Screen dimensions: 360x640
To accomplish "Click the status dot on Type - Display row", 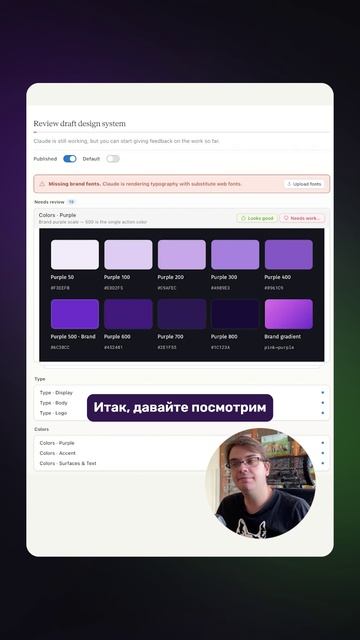I will [x=322, y=393].
